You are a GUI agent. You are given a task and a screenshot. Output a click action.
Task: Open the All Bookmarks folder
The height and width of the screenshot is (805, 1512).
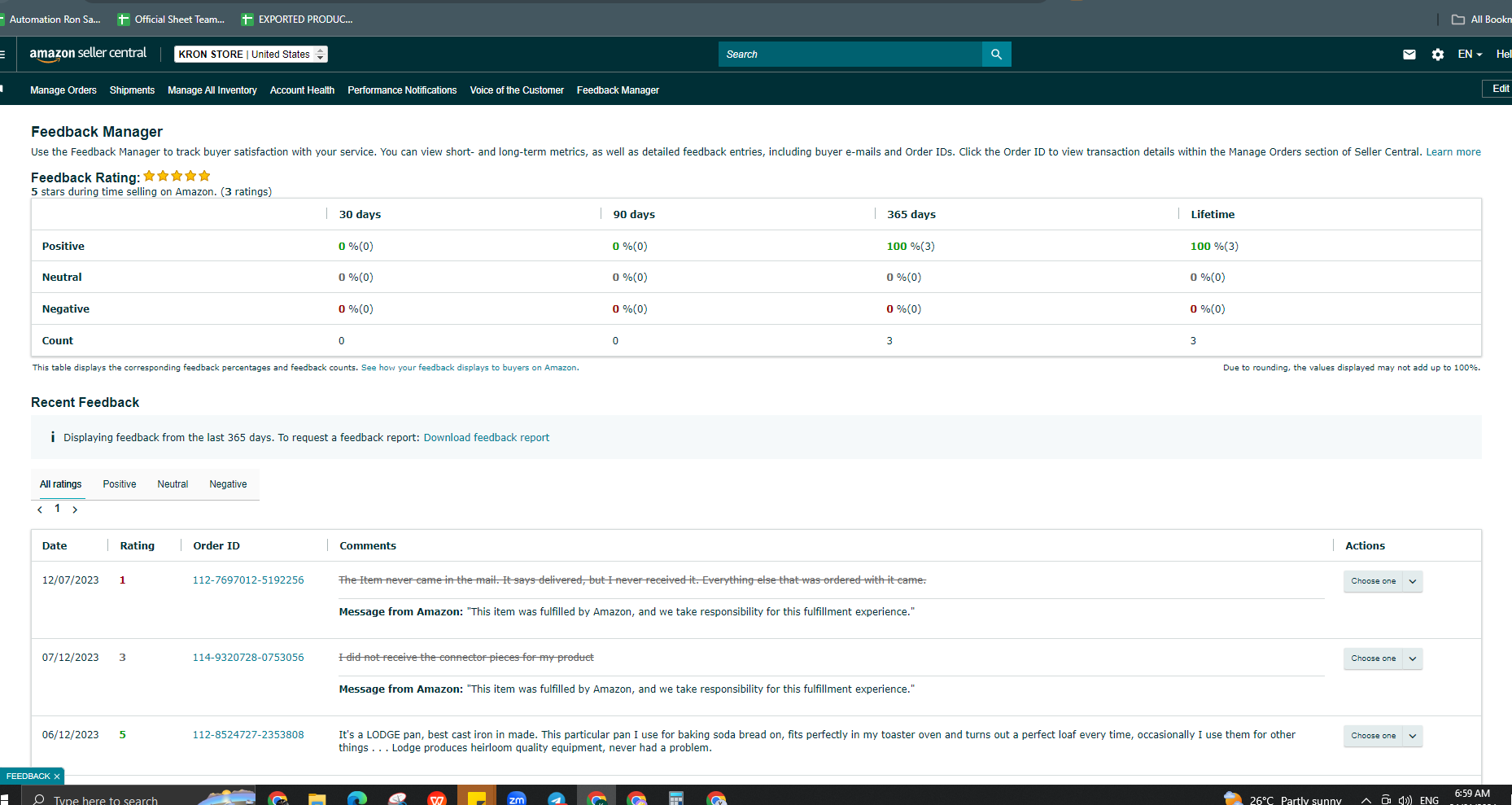click(1481, 19)
